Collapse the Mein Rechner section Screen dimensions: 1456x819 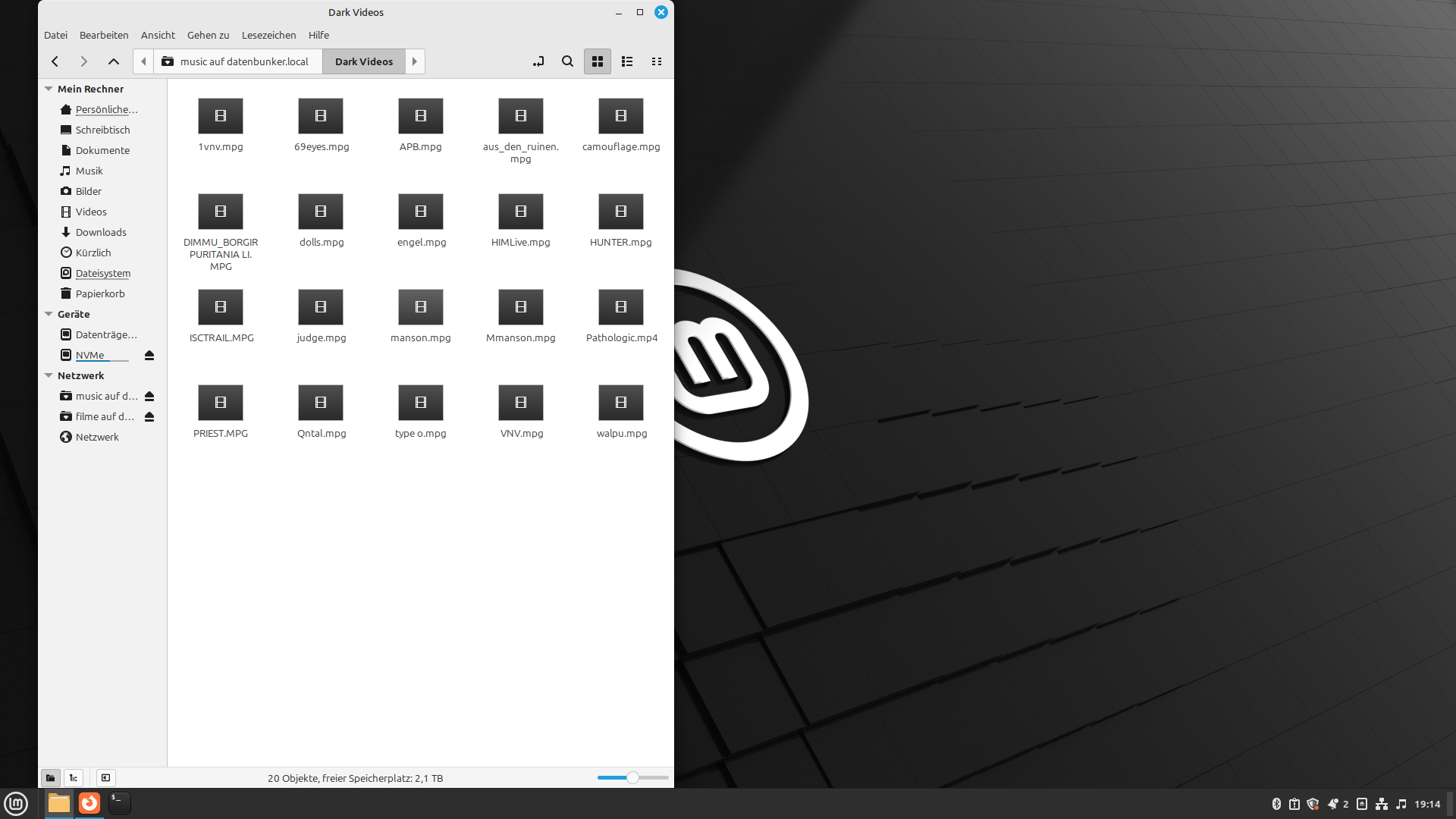49,89
